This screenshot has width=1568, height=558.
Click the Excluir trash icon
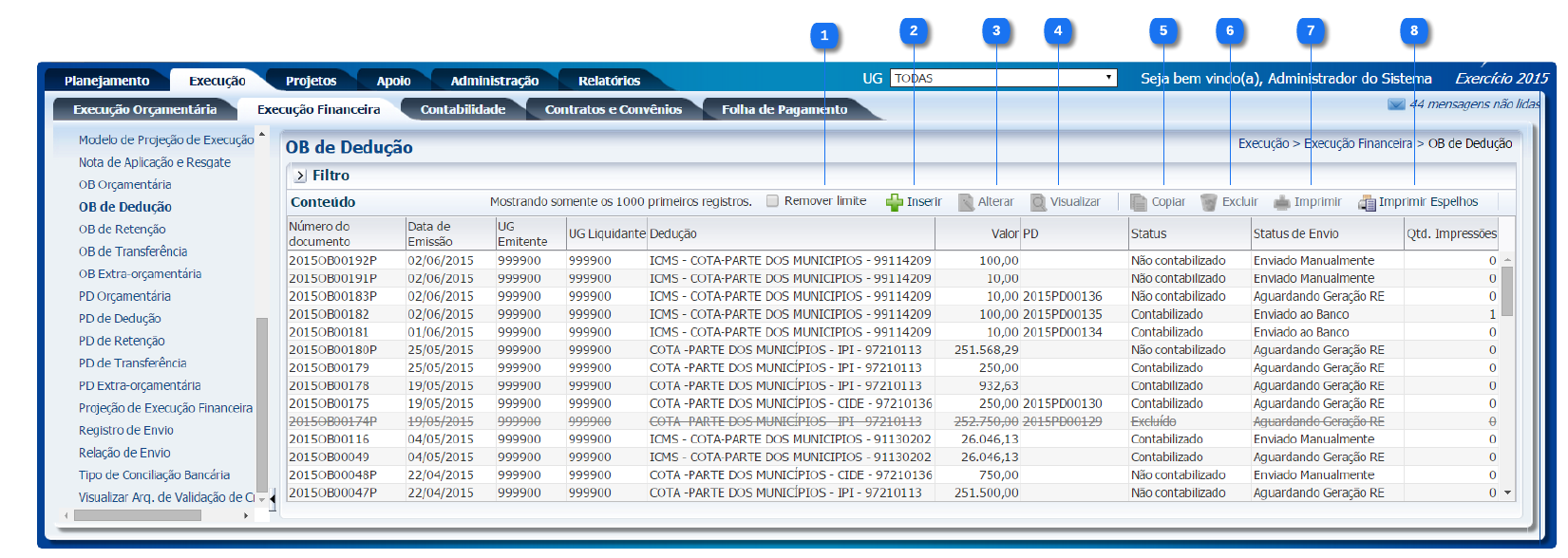(1209, 202)
